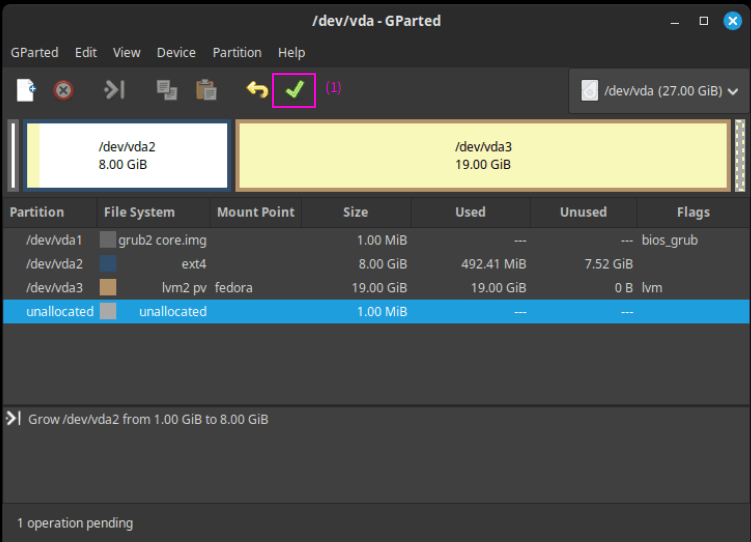Viewport: 751px width, 542px height.
Task: Undo last operation with yellow arrow
Action: tap(257, 90)
